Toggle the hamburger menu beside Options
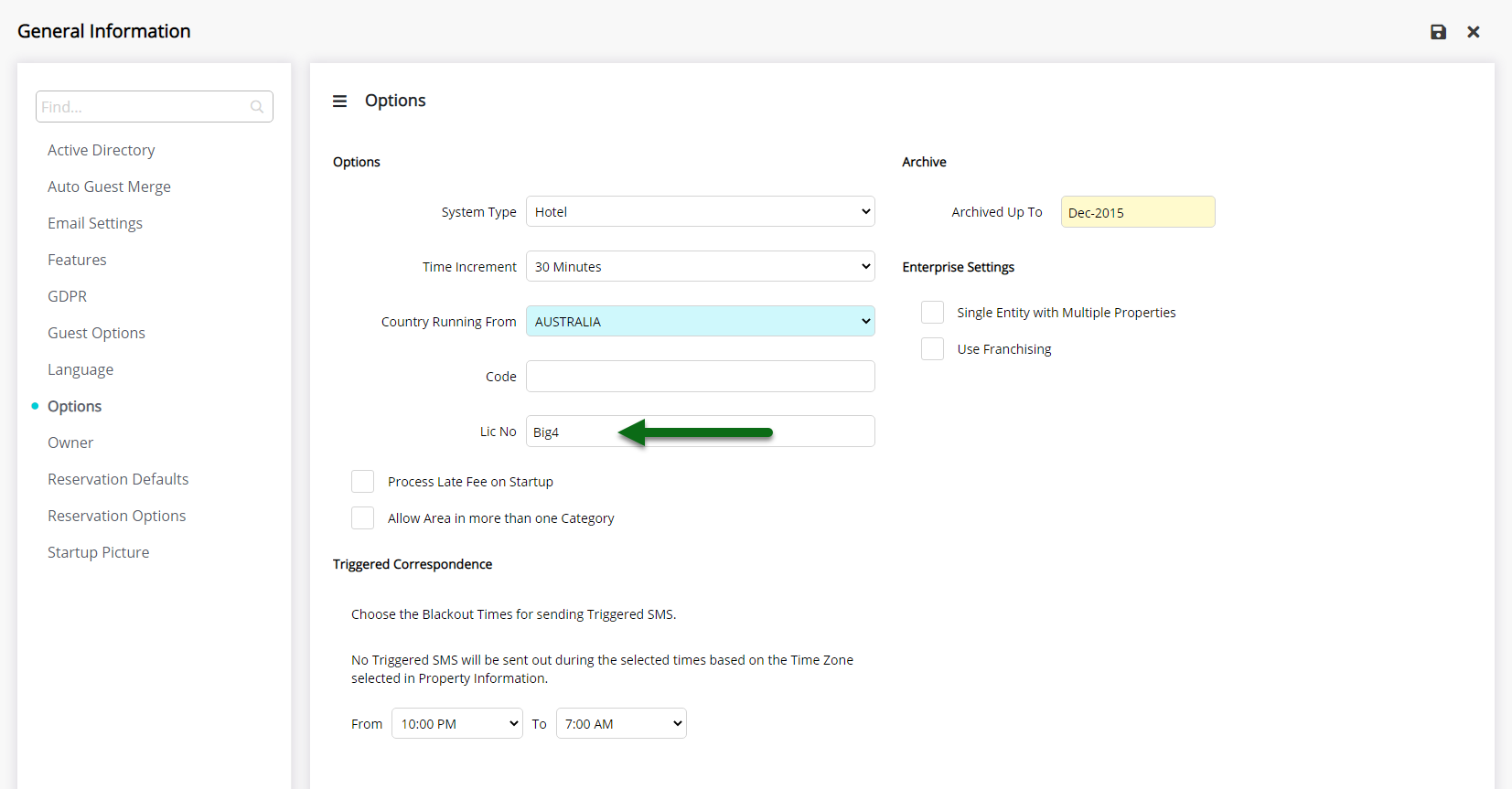 click(339, 101)
